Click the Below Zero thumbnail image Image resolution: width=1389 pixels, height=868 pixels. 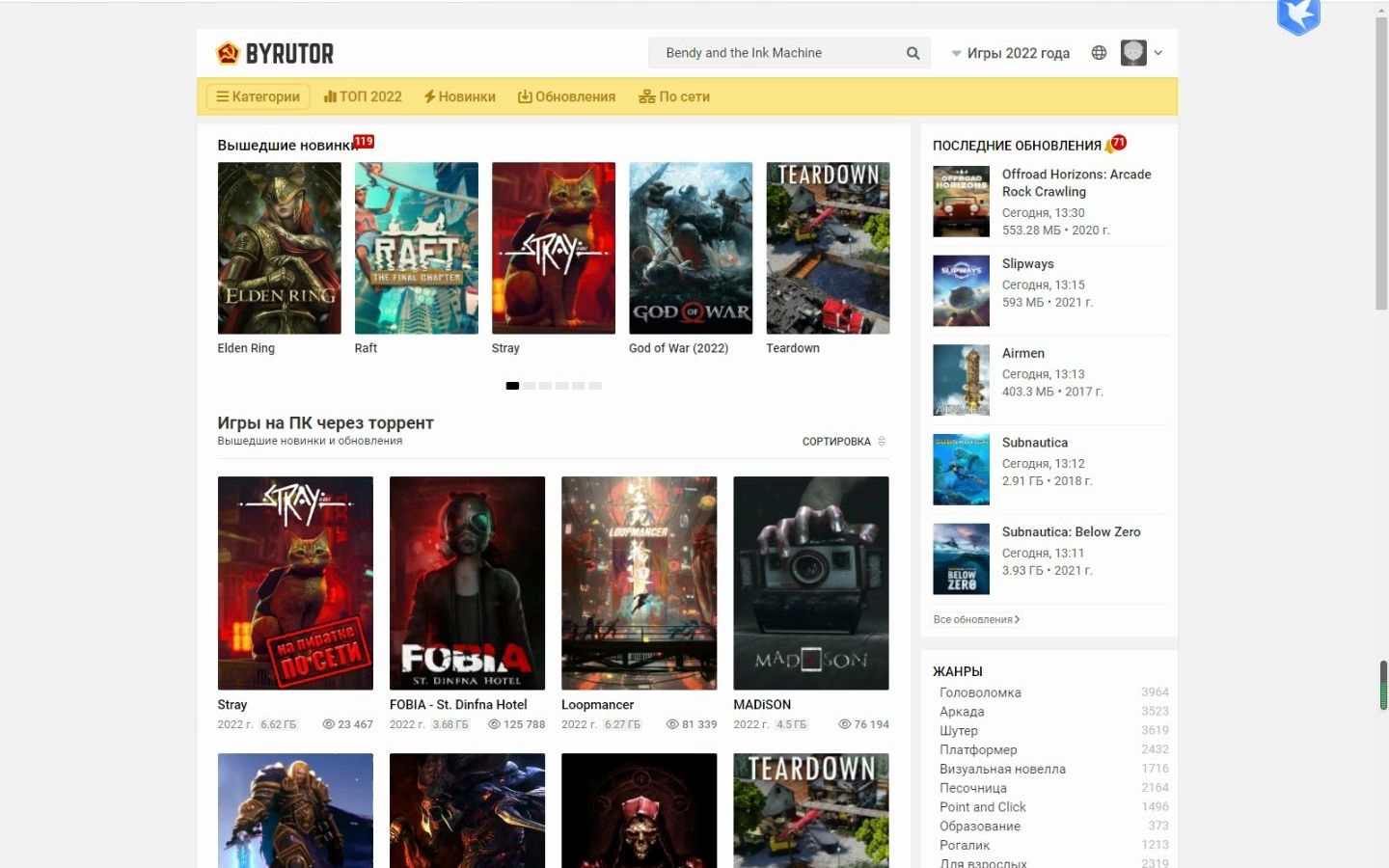pos(961,558)
